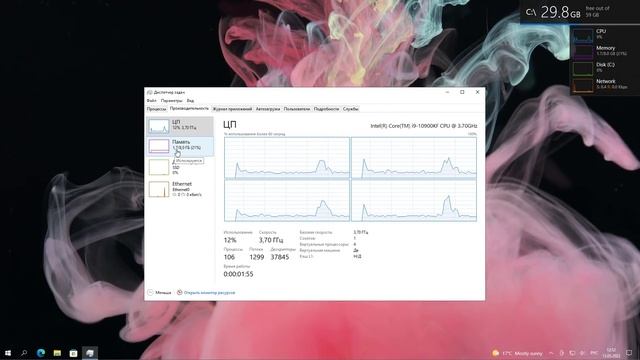The height and width of the screenshot is (360, 640).
Task: Open the Журнал приложений tab
Action: click(232, 109)
